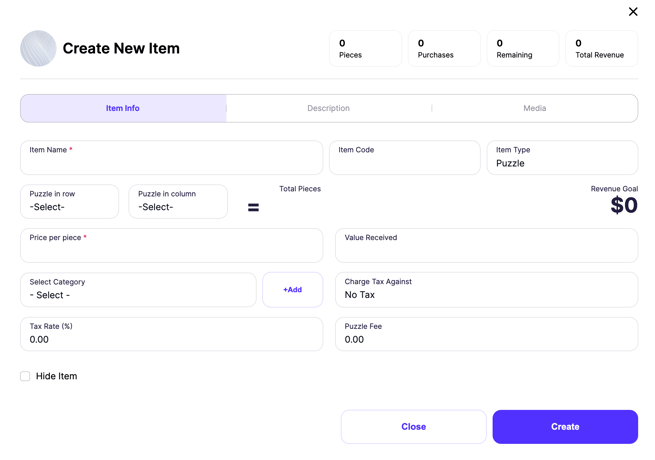
Task: Open the Charge Tax Against dropdown
Action: (487, 290)
